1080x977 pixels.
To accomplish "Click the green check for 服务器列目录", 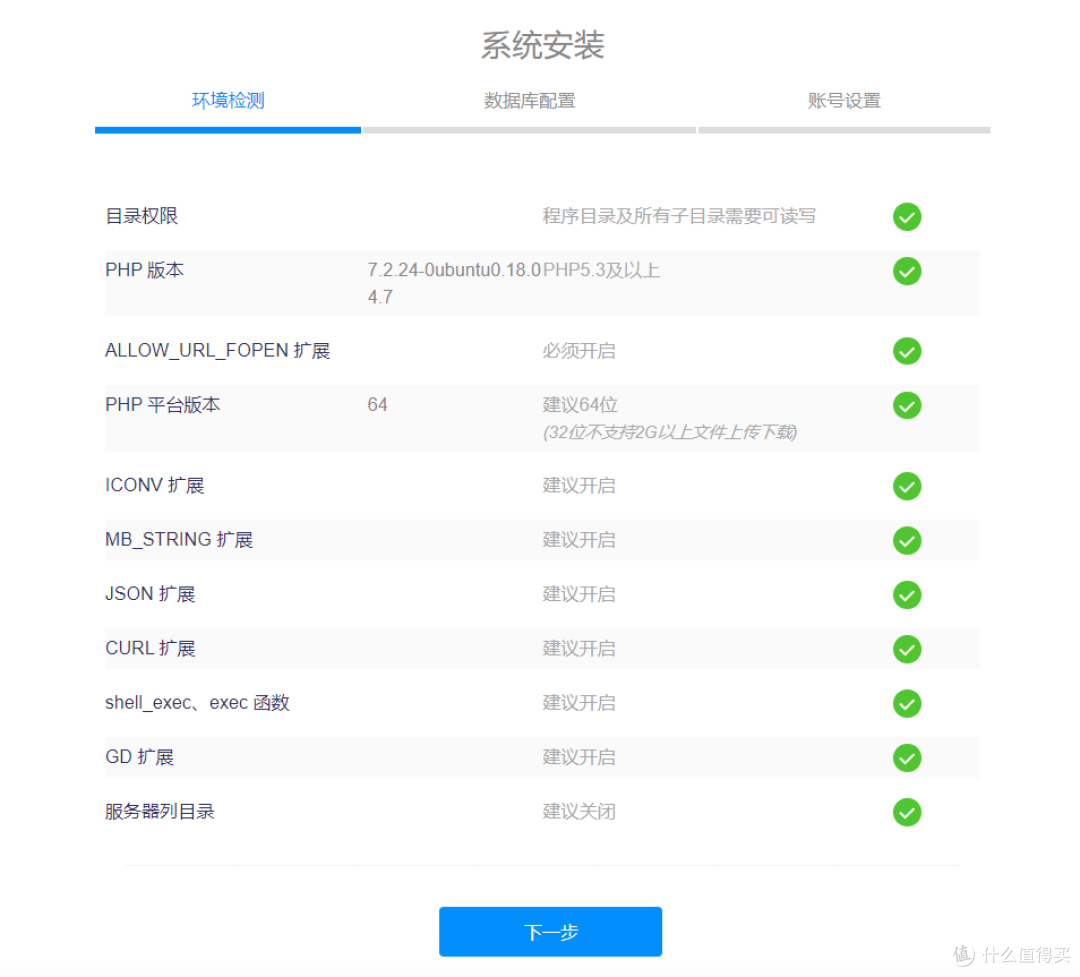I will pos(907,812).
